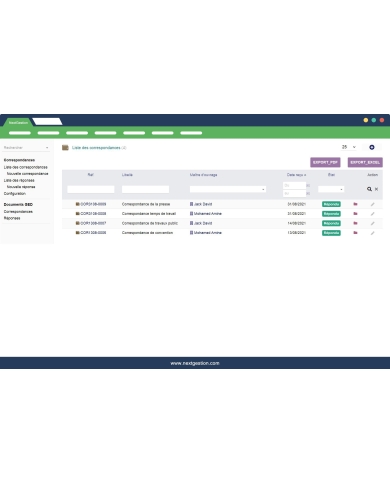Screen dimensions: 390x484
Task: Click the calendar icon next to Du date field
Action: click(308, 185)
